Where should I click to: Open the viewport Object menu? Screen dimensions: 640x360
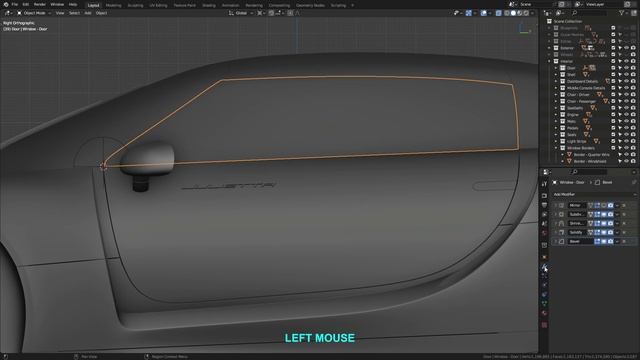[x=101, y=13]
